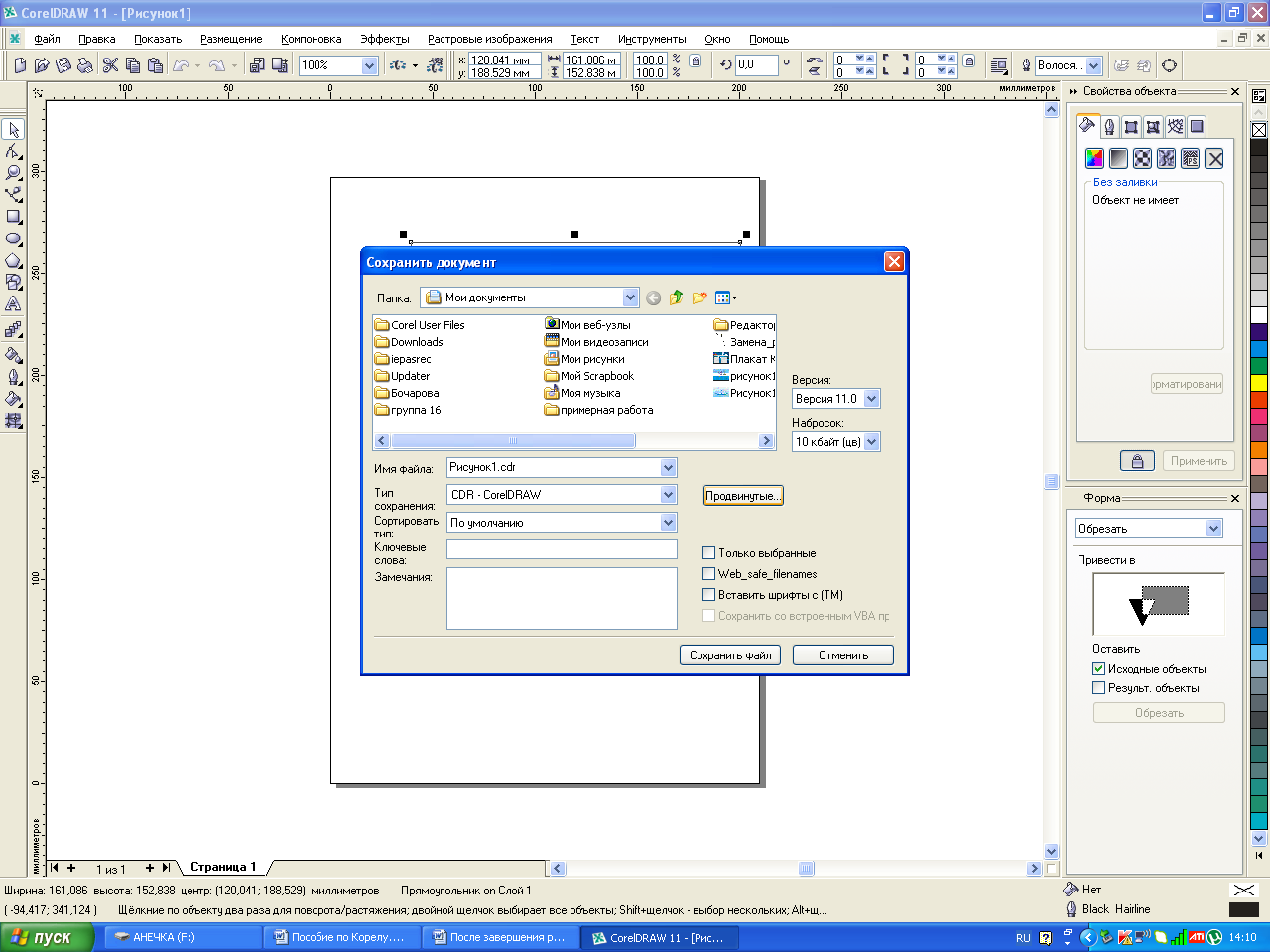Viewport: 1270px width, 952px height.
Task: Select the Fill bucket tool
Action: pos(14,398)
